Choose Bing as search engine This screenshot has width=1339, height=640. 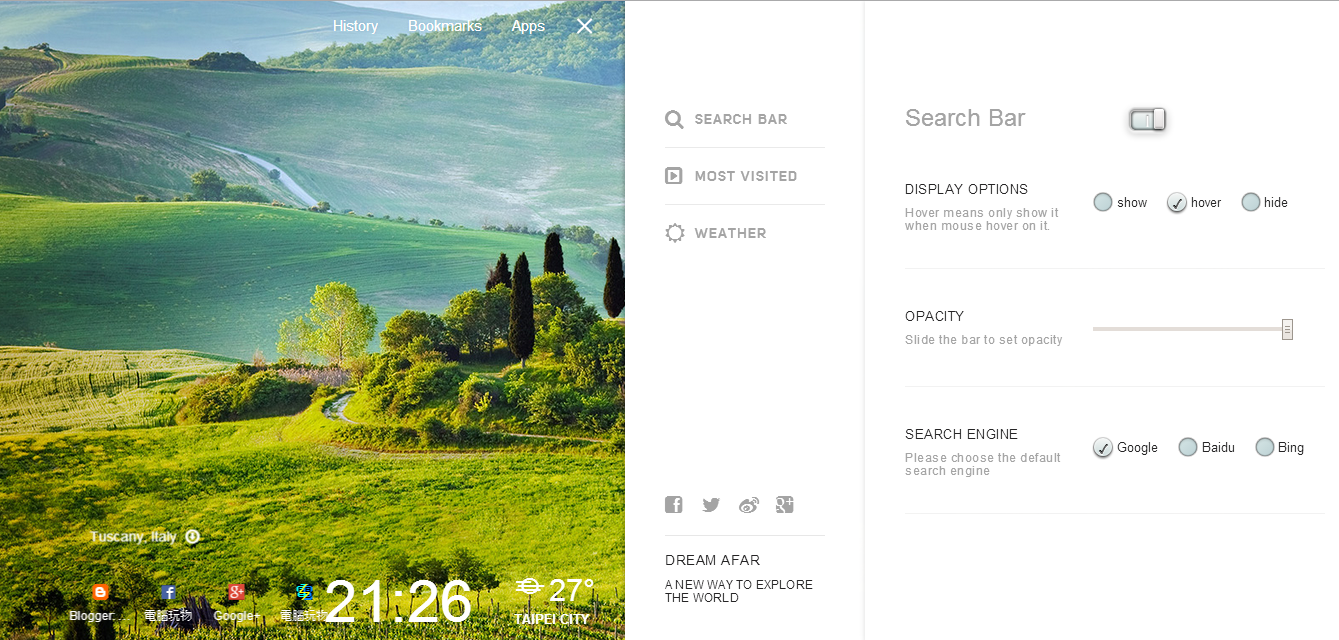pyautogui.click(x=1265, y=447)
